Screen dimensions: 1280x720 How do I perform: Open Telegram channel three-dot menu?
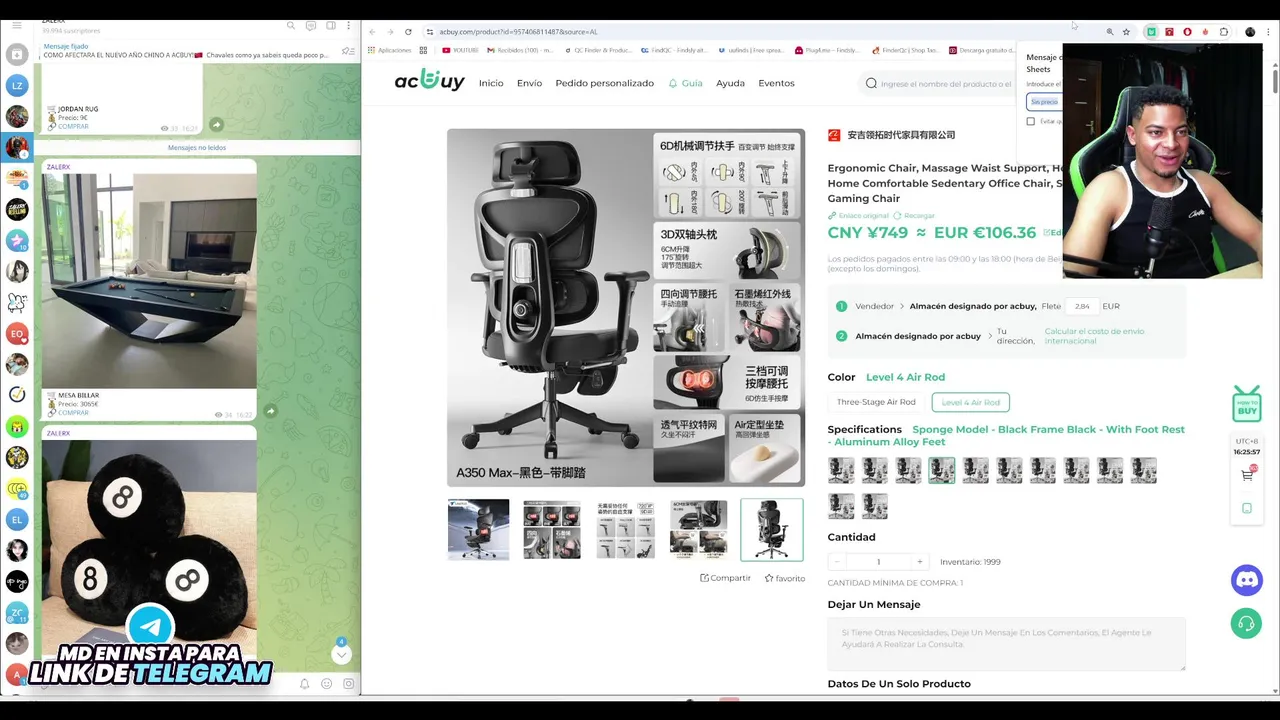350,25
